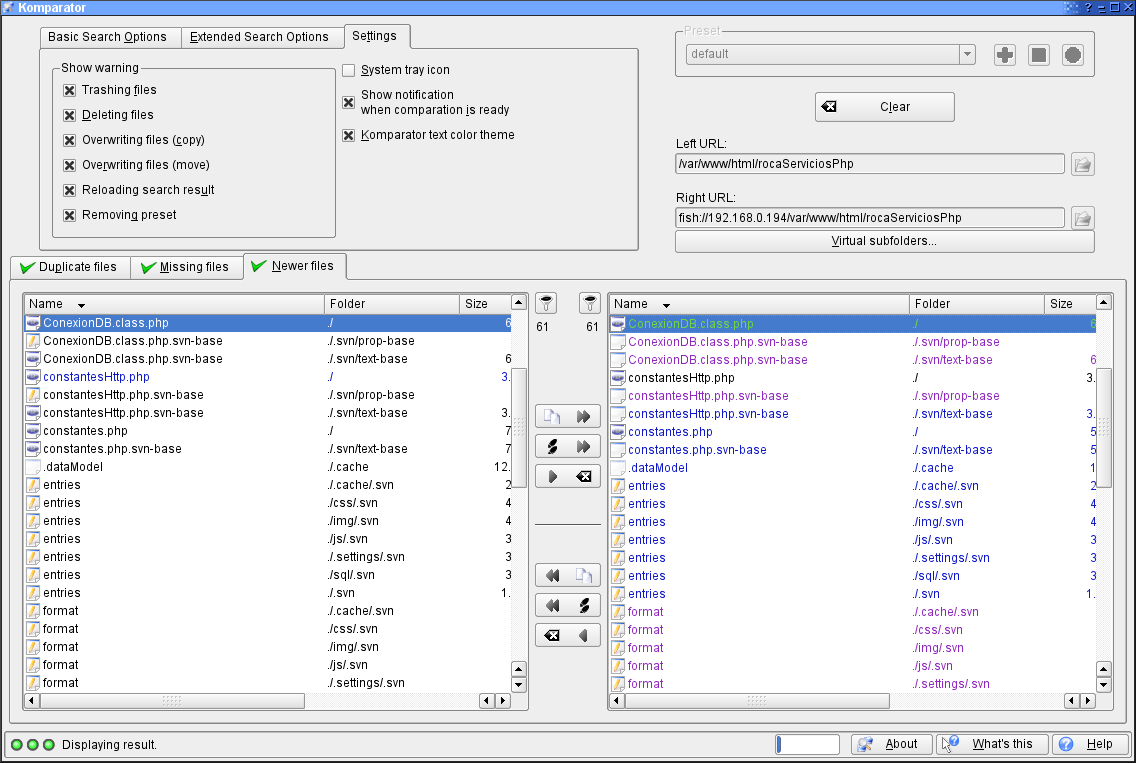
Task: Toggle Overwriting files (move) warning
Action: coord(70,165)
